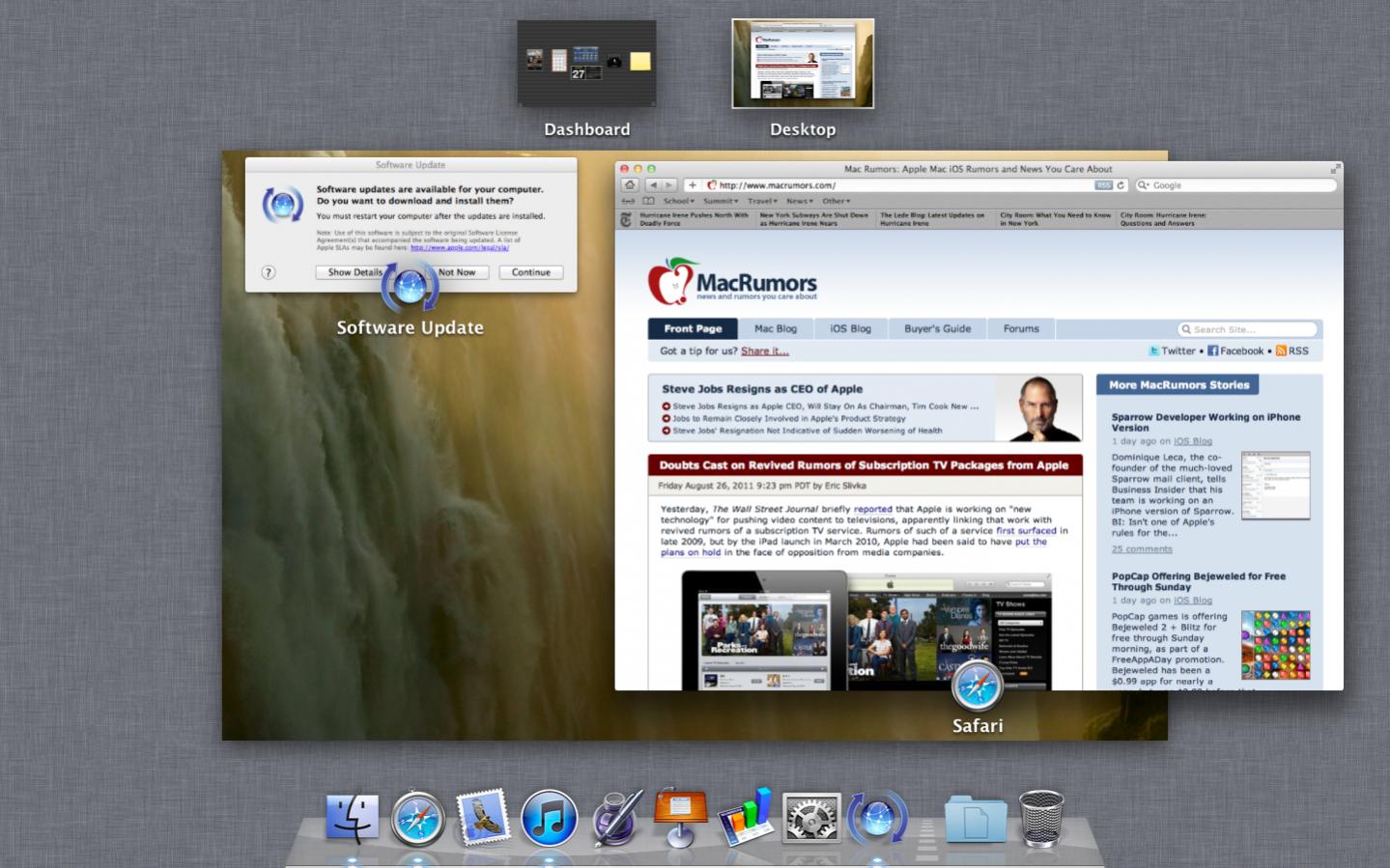Open 'Hurricane Irene Pushes North' bookmark headline

coord(694,219)
